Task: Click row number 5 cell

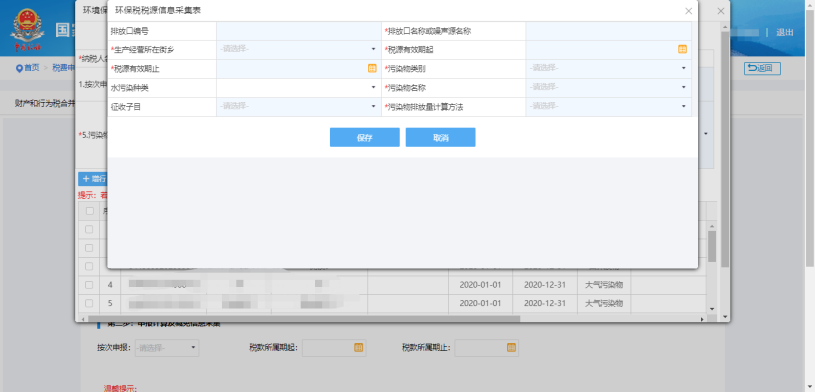Action: (110, 303)
